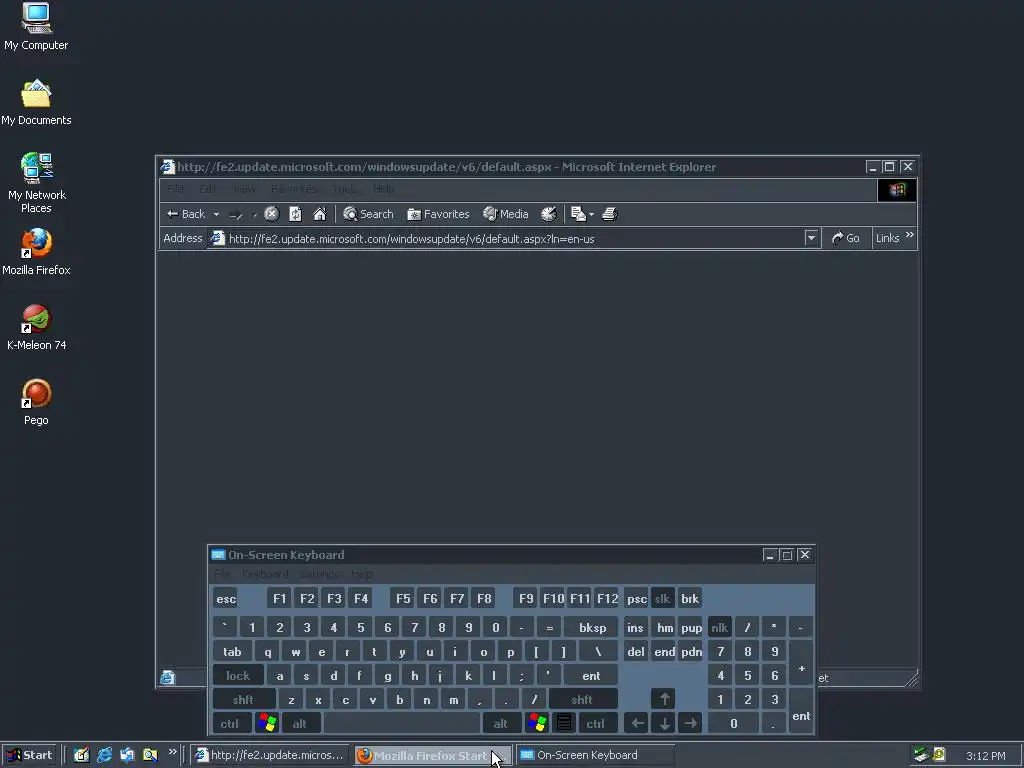This screenshot has width=1024, height=768.
Task: Expand the Links toolbar chevron
Action: click(x=910, y=235)
